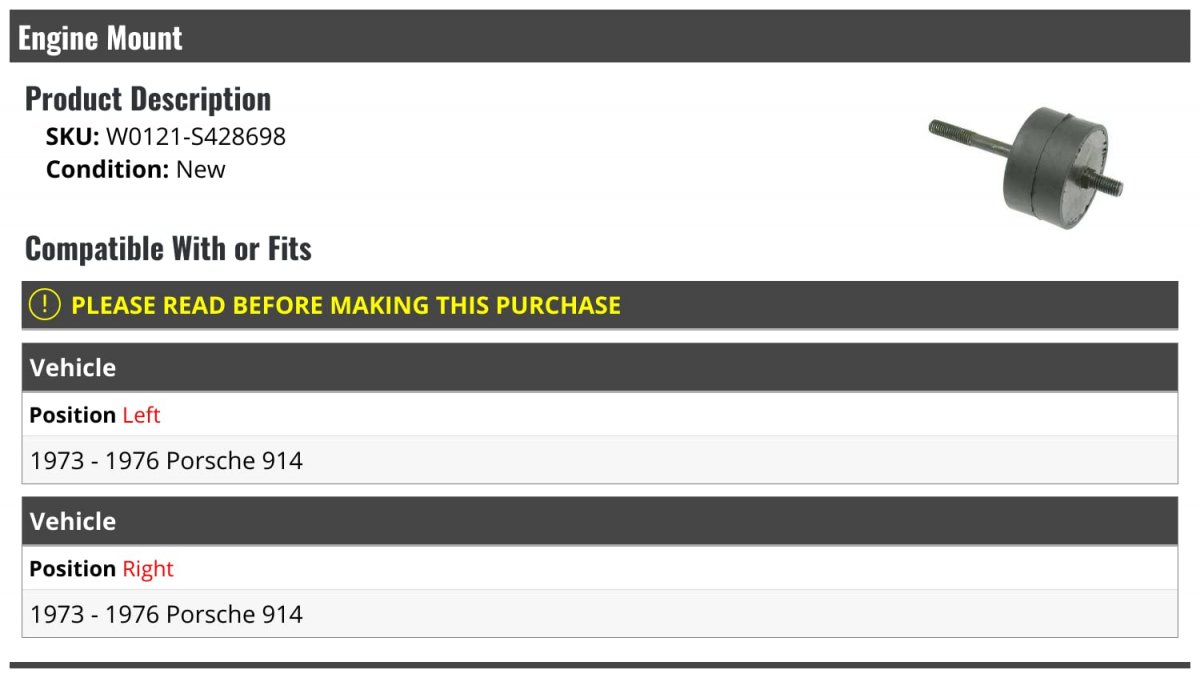Collapse the first Vehicle section header

point(600,367)
